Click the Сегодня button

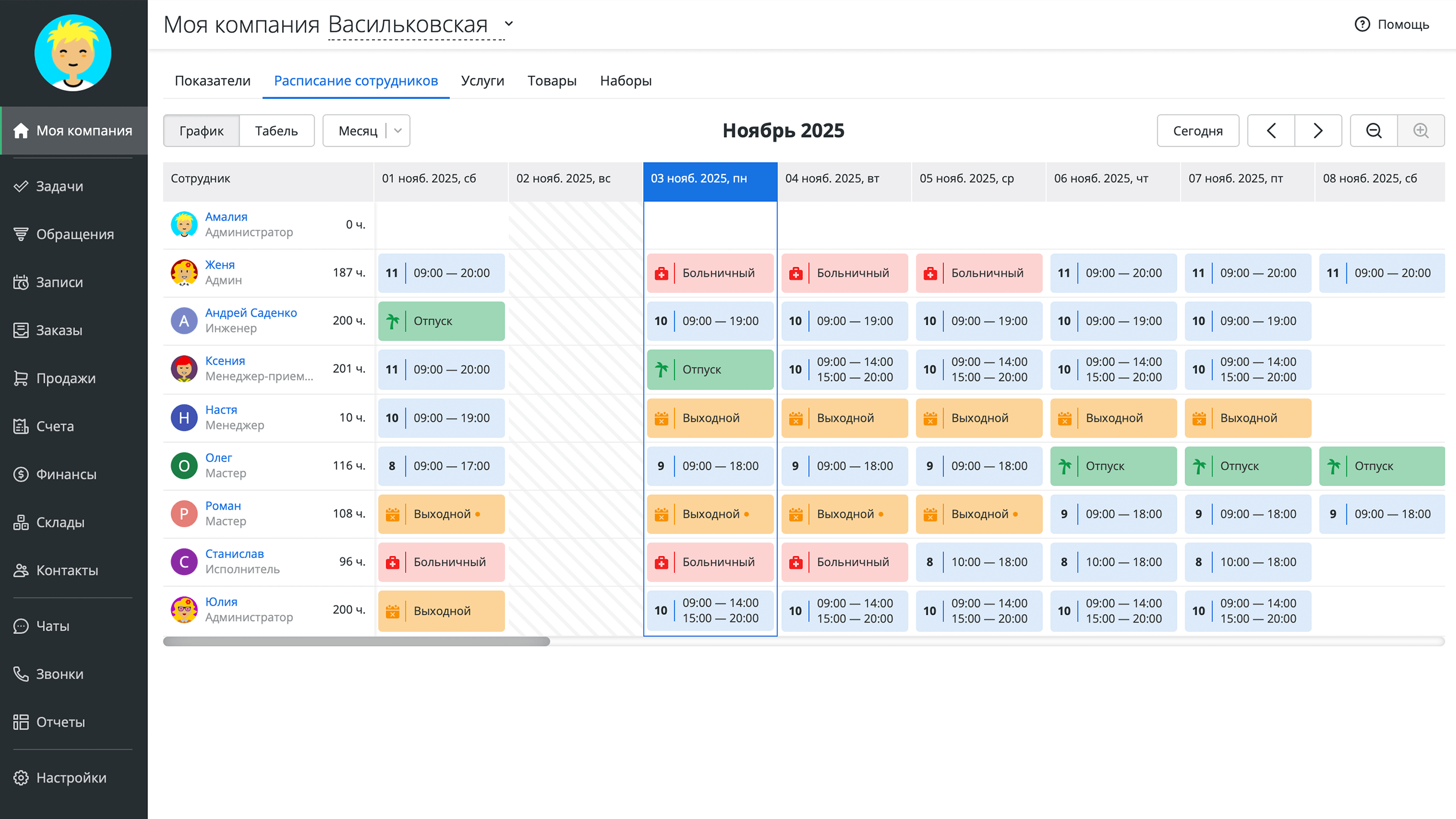[1197, 131]
